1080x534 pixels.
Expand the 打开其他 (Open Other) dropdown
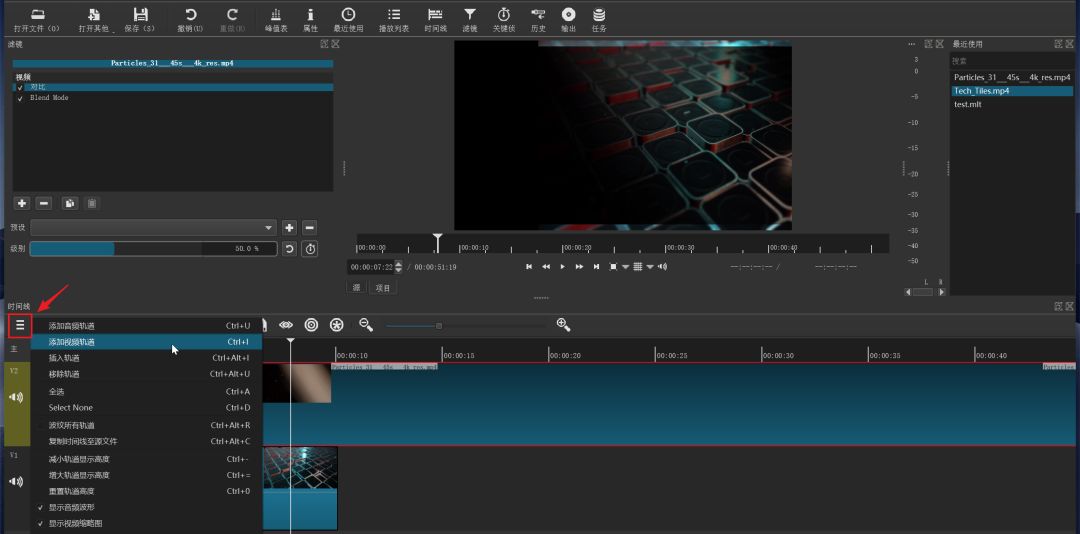point(94,18)
